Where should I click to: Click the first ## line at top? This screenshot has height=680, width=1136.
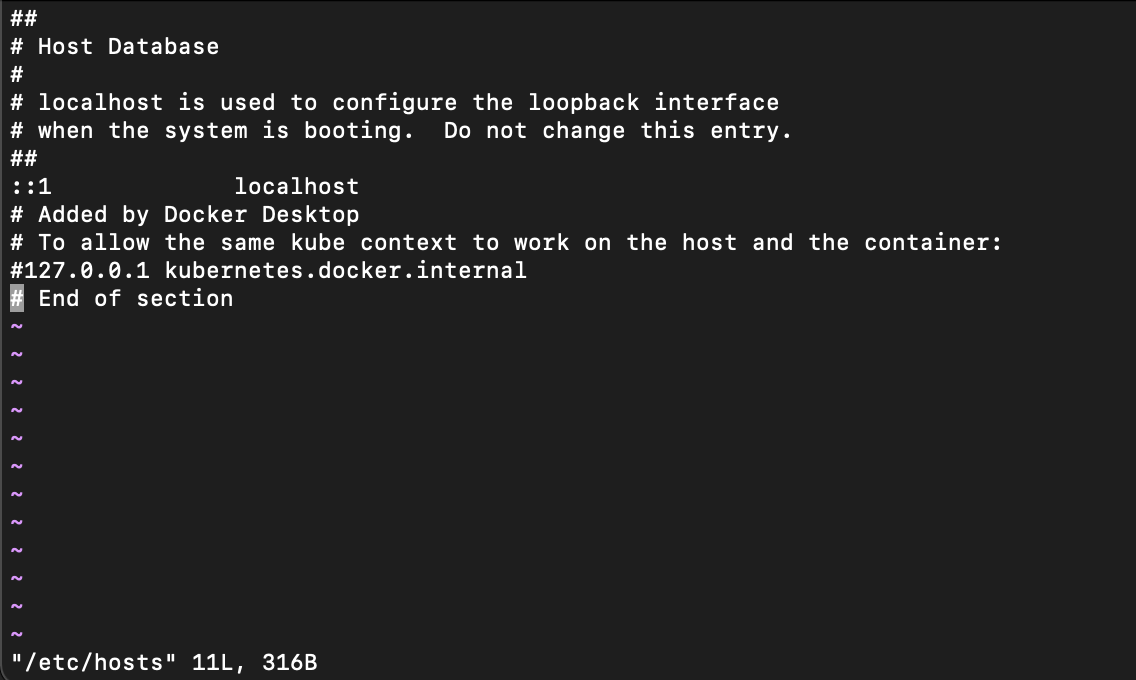tap(24, 18)
